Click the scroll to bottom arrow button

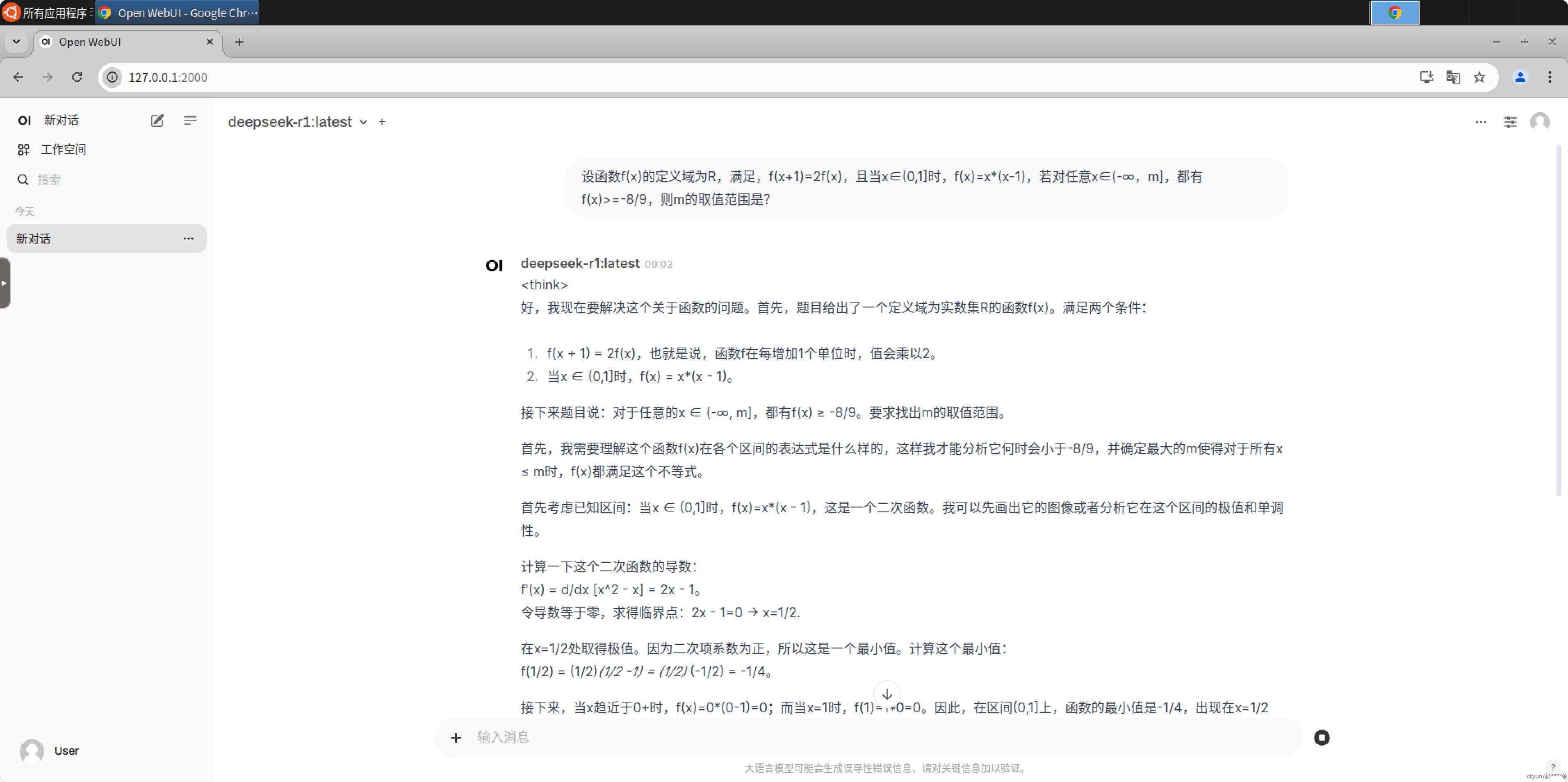pos(887,694)
